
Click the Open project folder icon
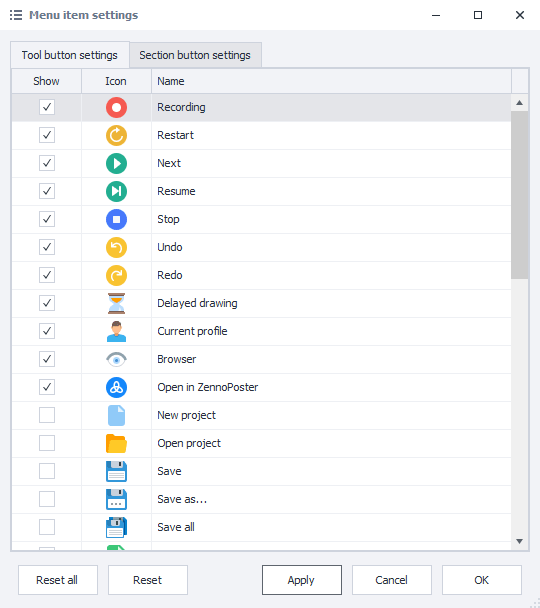coord(116,443)
